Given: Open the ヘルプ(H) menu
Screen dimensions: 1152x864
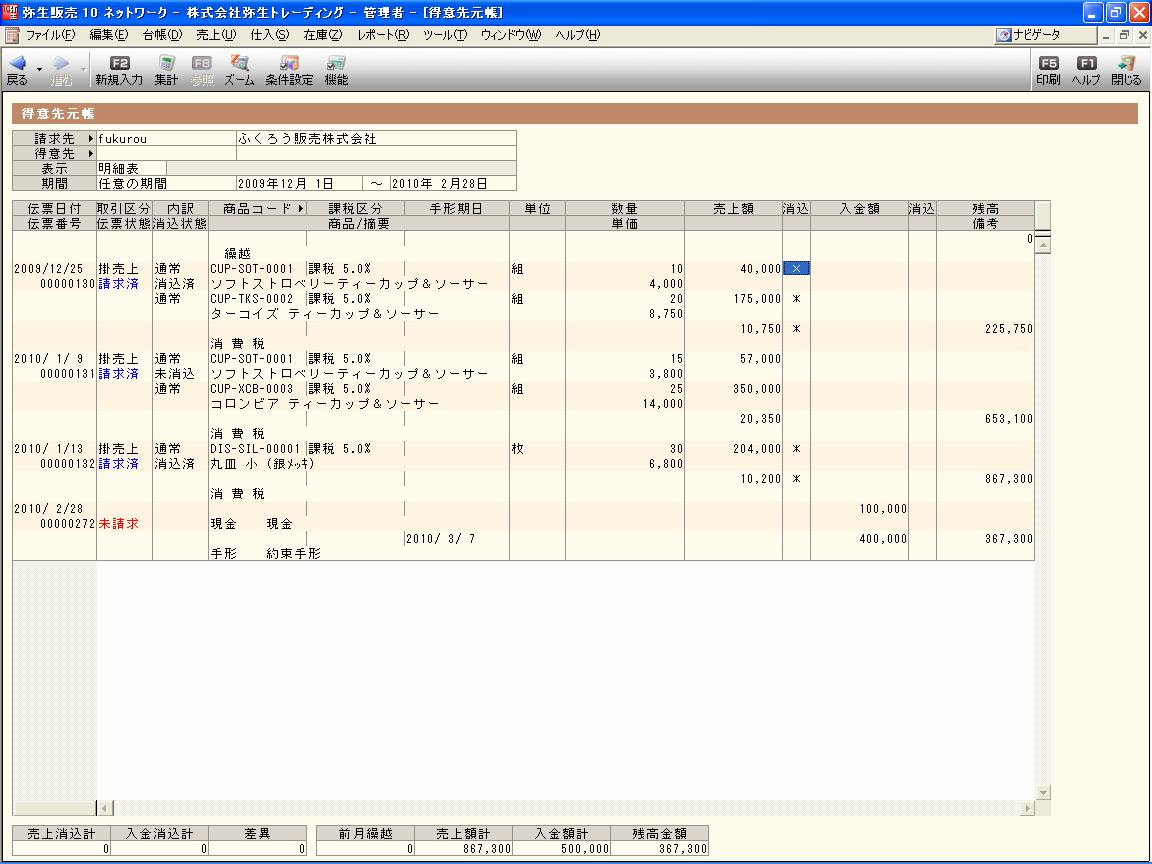Looking at the screenshot, I should [x=577, y=35].
